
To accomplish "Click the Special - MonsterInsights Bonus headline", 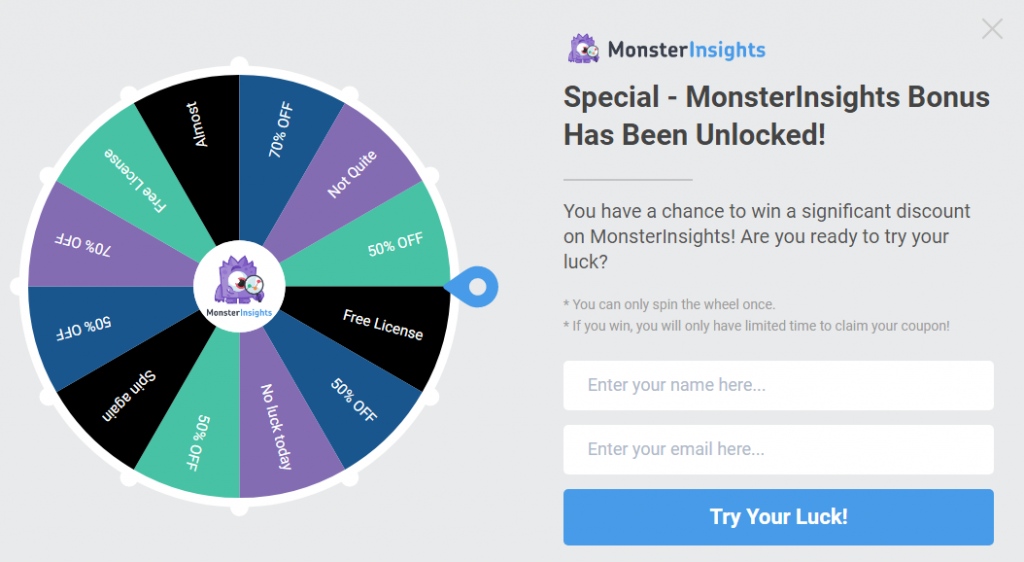I will [776, 116].
